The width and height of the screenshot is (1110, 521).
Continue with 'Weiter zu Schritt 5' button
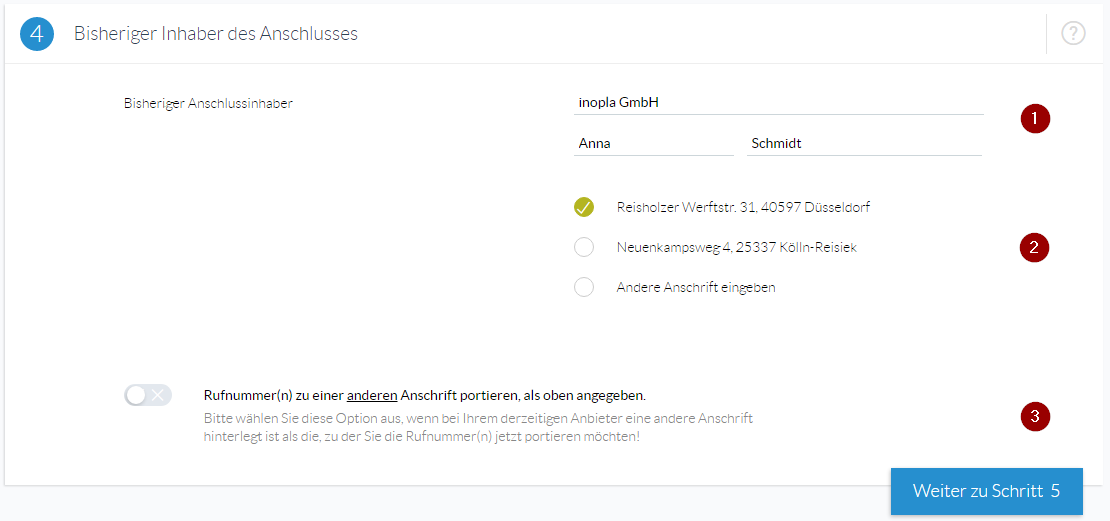coord(987,491)
